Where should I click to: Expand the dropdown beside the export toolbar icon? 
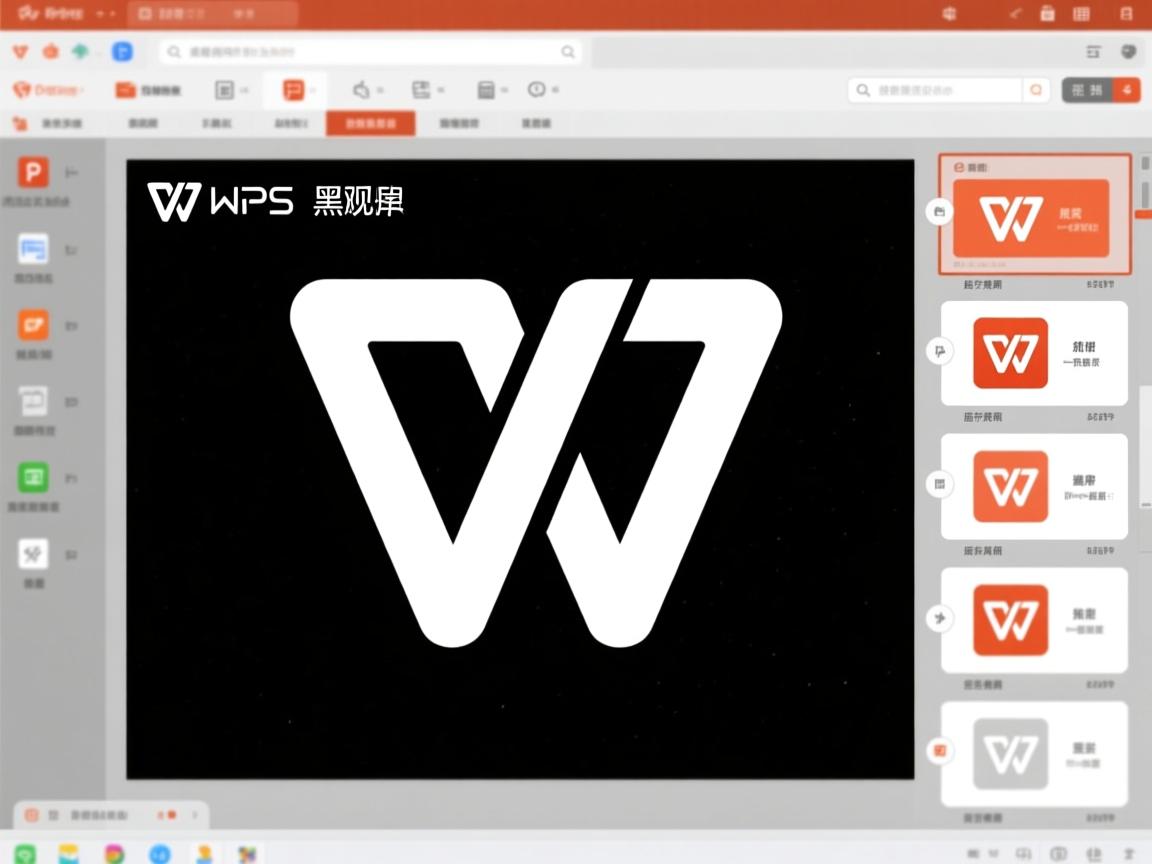pyautogui.click(x=443, y=89)
